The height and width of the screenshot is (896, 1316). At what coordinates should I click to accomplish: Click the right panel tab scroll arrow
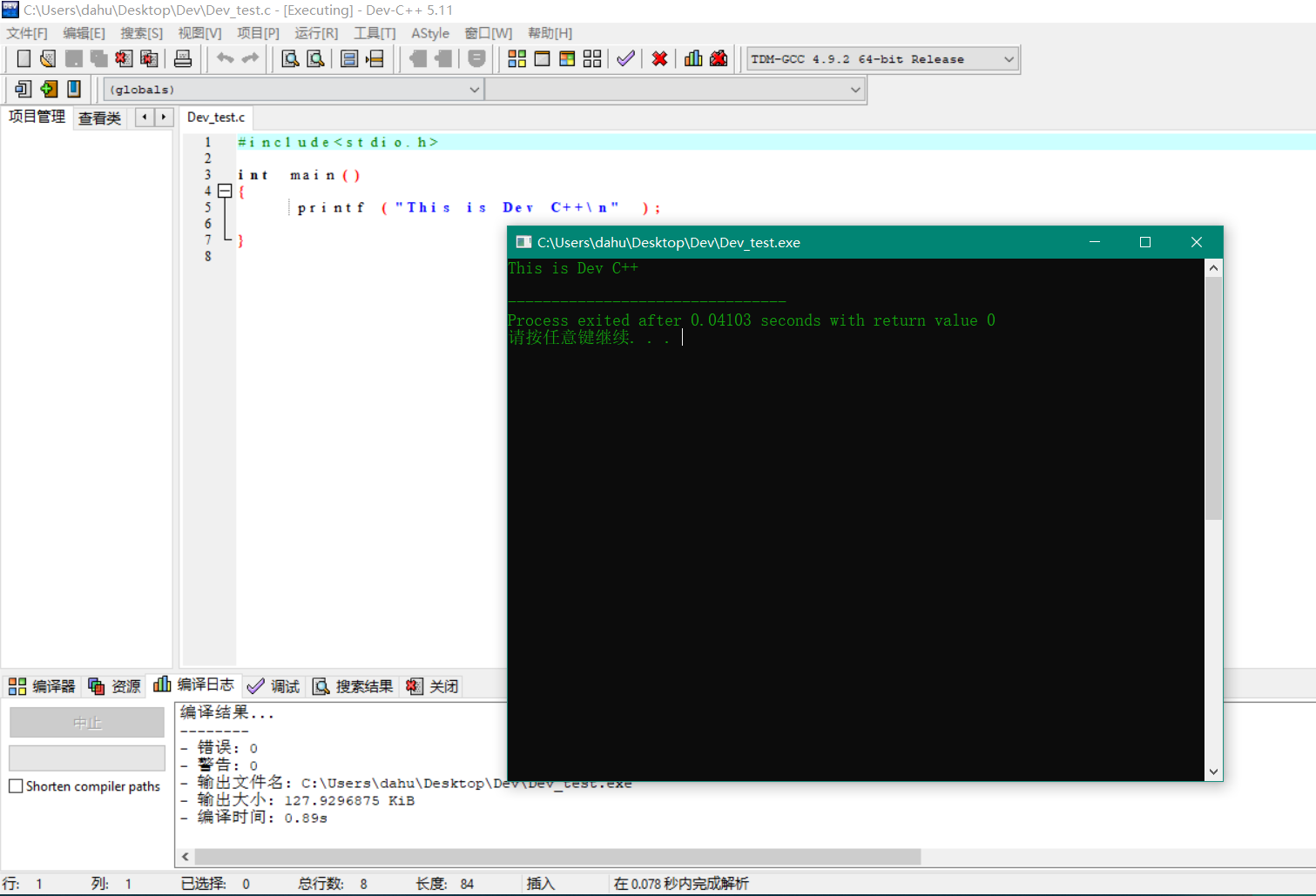[x=164, y=117]
